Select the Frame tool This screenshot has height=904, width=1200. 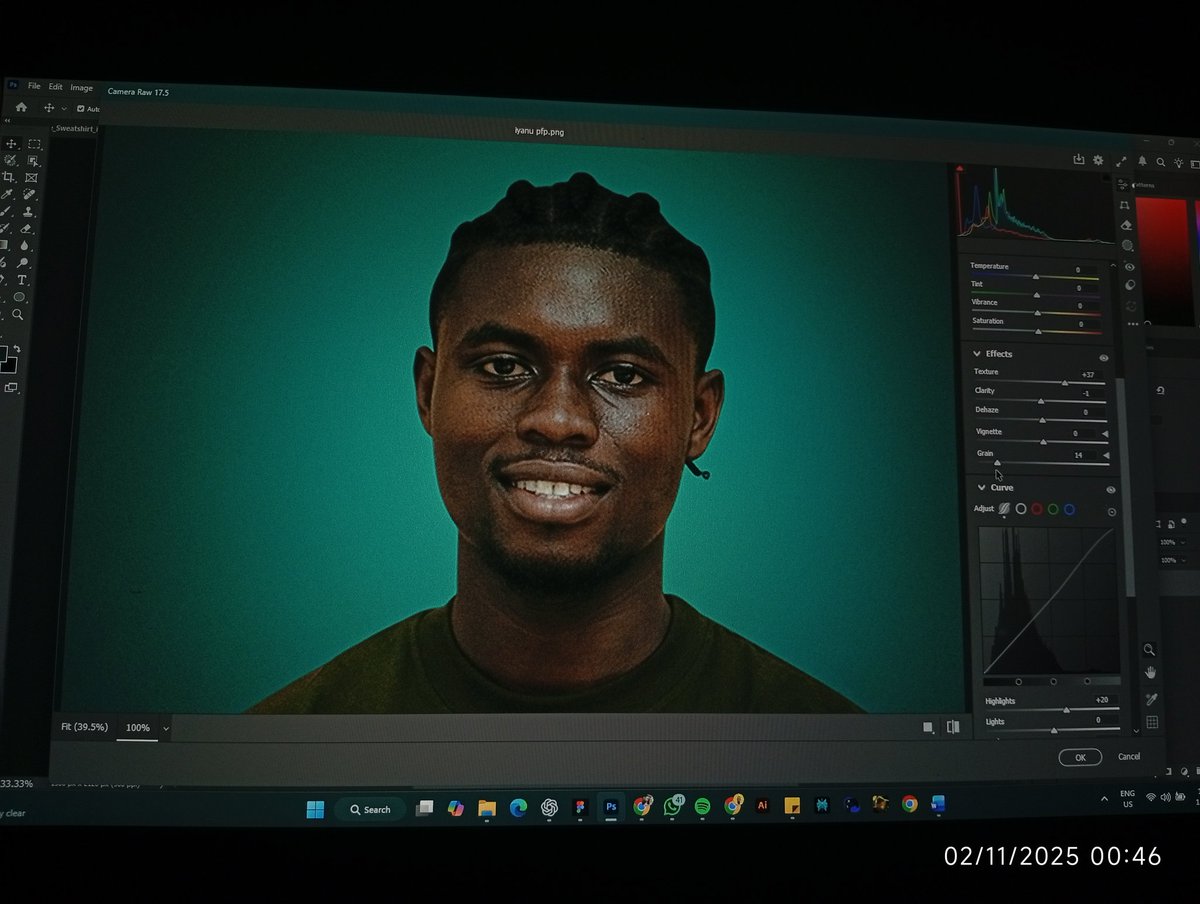coord(31,178)
